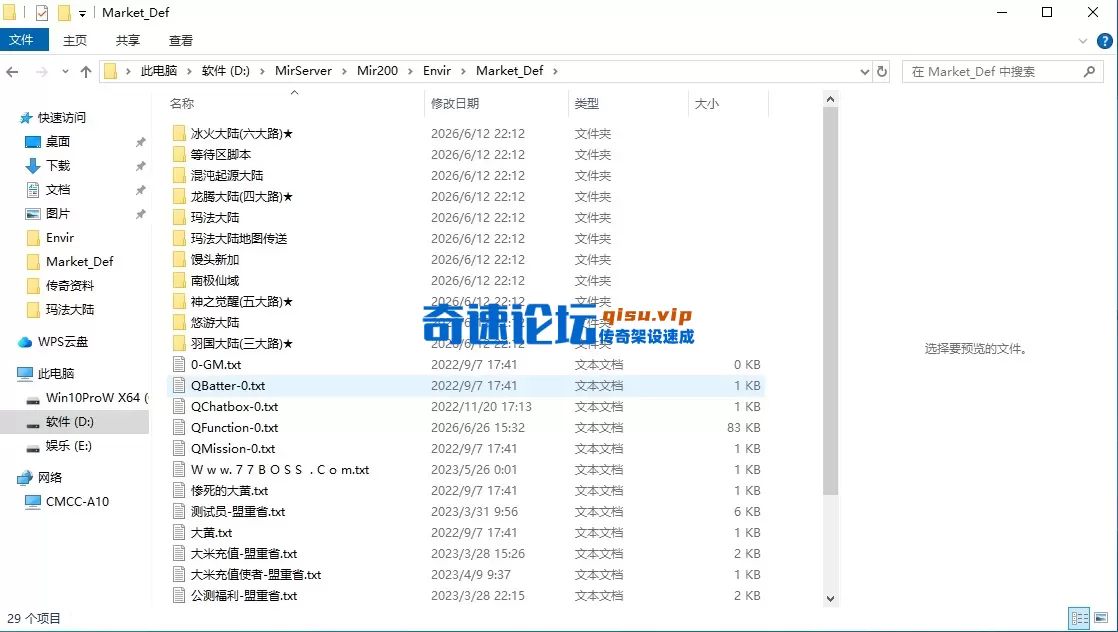
Task: Select the 测试员-盟重省.txt file icon
Action: click(179, 511)
